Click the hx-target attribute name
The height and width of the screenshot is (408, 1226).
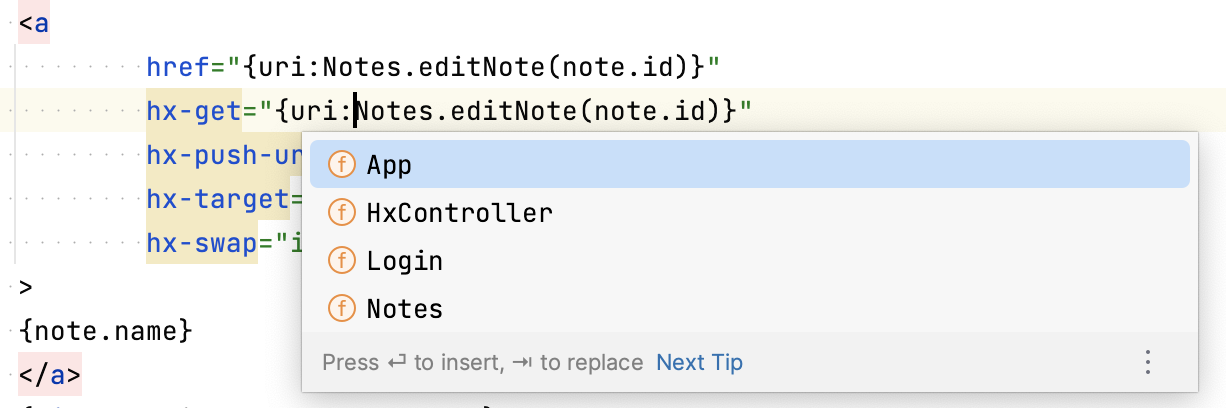217,200
